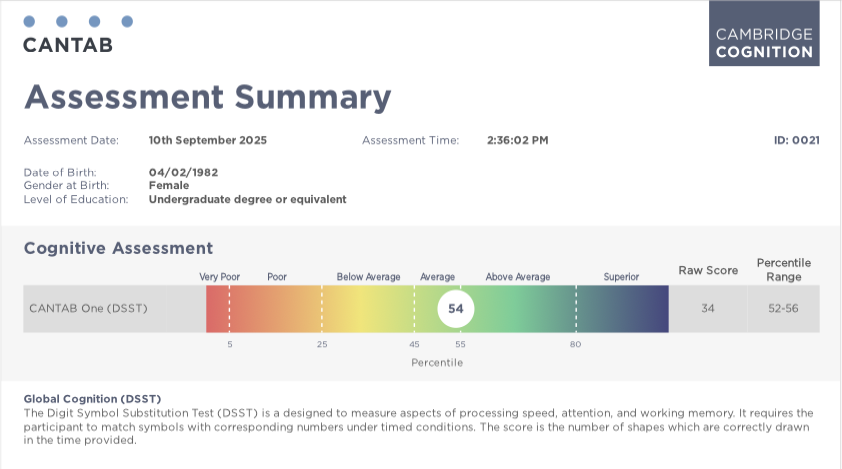Click the CANTAB One (DSST) row label
This screenshot has width=842, height=469.
88,308
